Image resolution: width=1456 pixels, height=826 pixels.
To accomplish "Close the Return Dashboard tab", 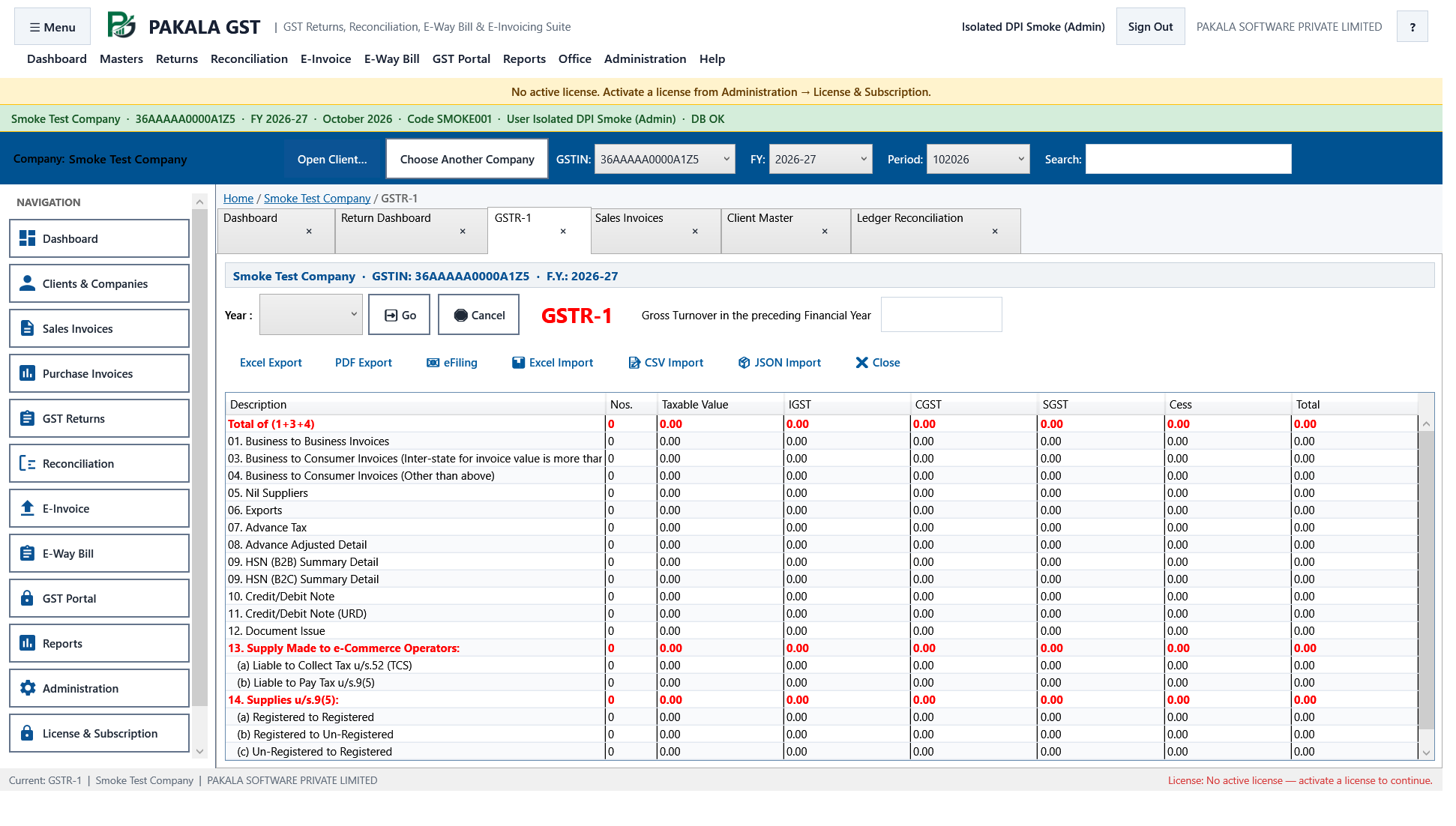I will point(463,232).
